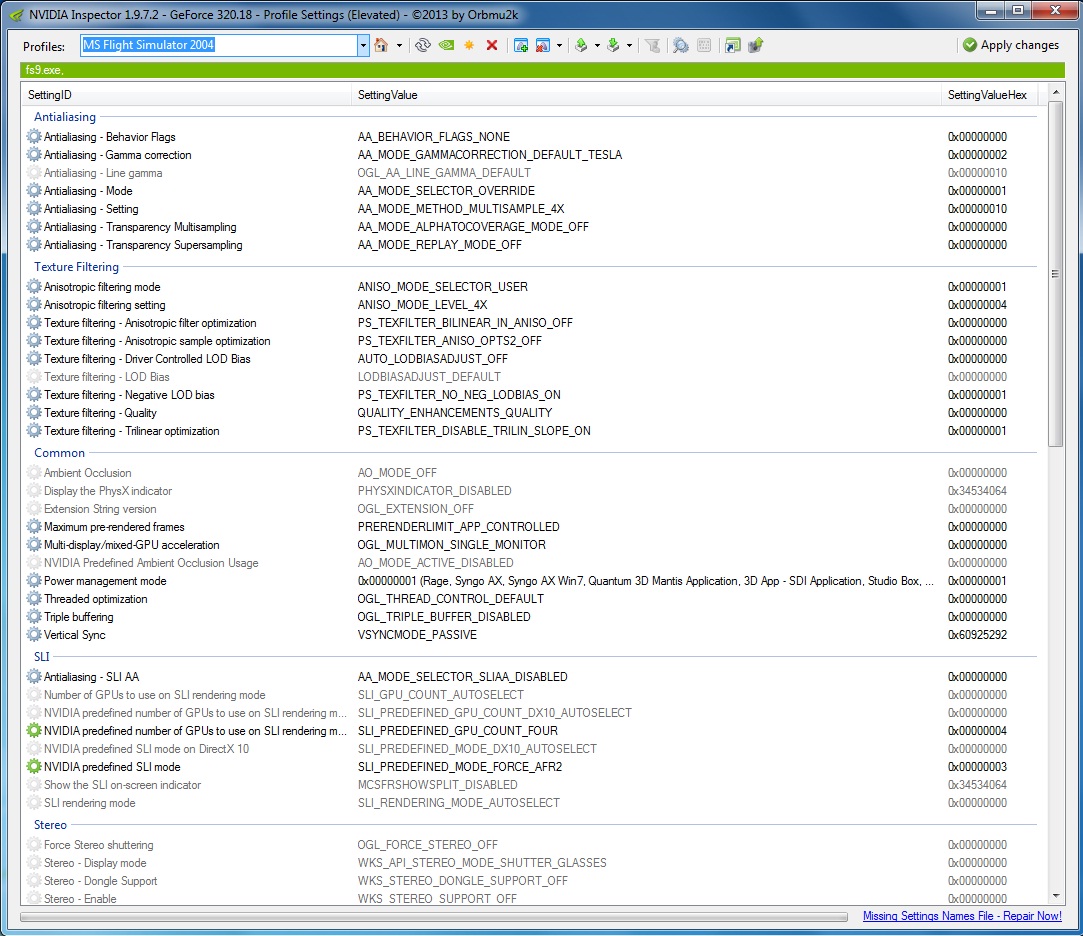Collapse the Stereo group header
Screen dimensions: 1083x936
pyautogui.click(x=50, y=825)
